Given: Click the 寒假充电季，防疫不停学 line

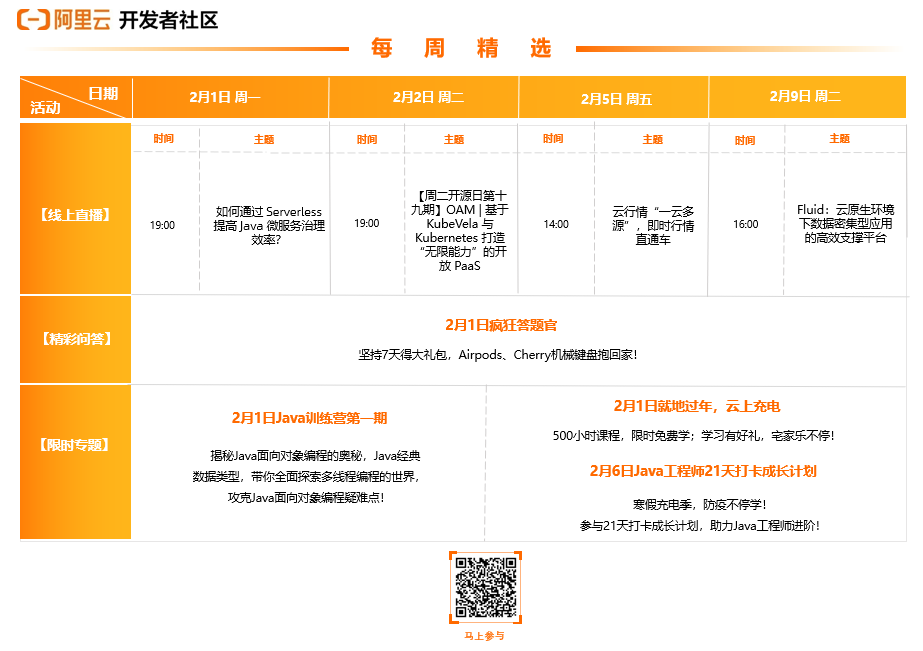Looking at the screenshot, I should [699, 504].
